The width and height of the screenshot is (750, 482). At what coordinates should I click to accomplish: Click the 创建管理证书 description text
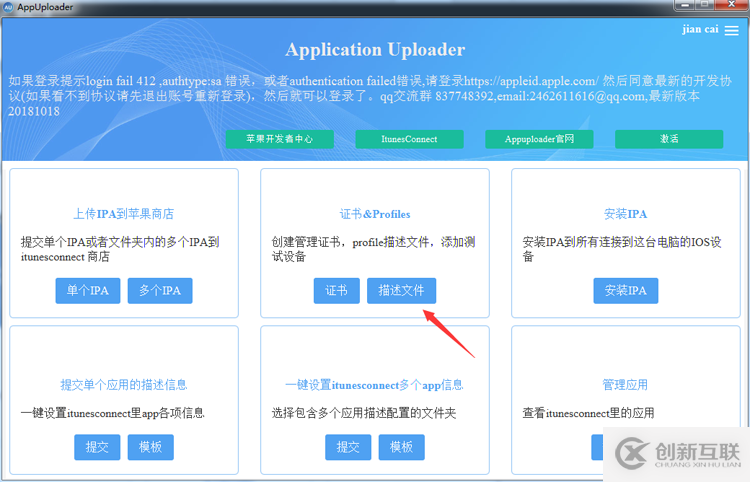coord(374,249)
